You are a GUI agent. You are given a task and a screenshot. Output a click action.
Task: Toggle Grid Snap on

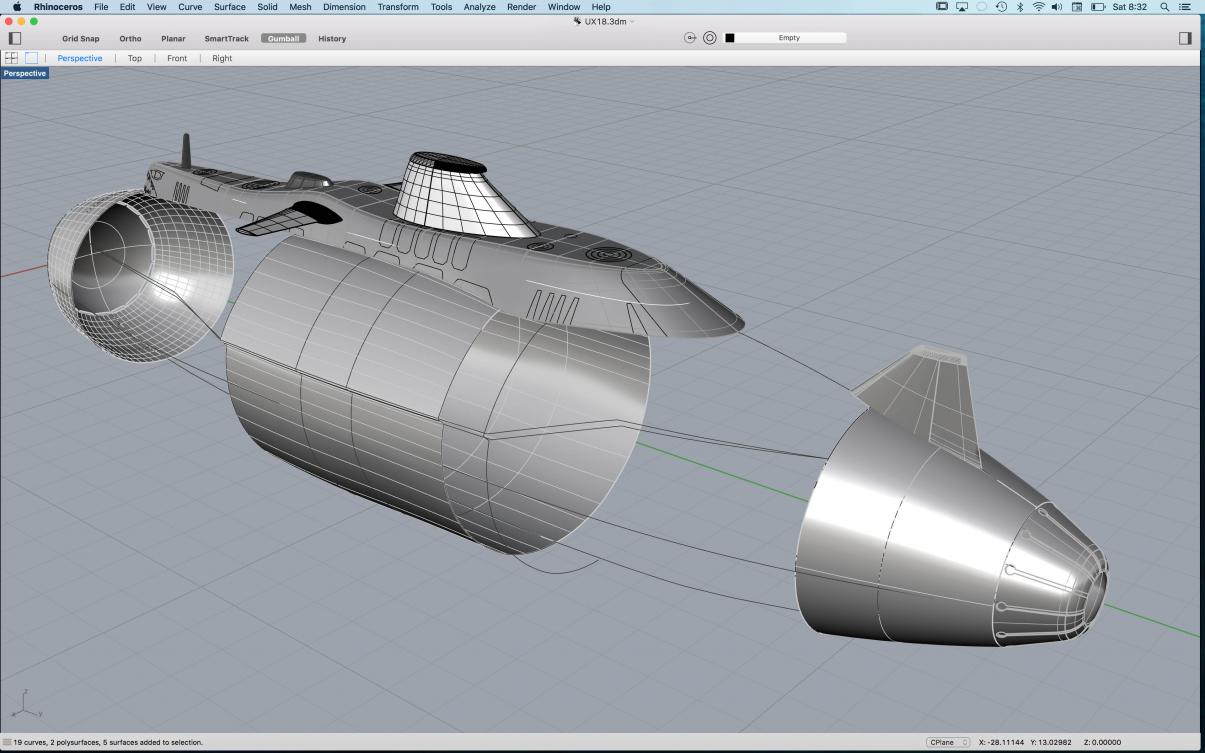81,39
